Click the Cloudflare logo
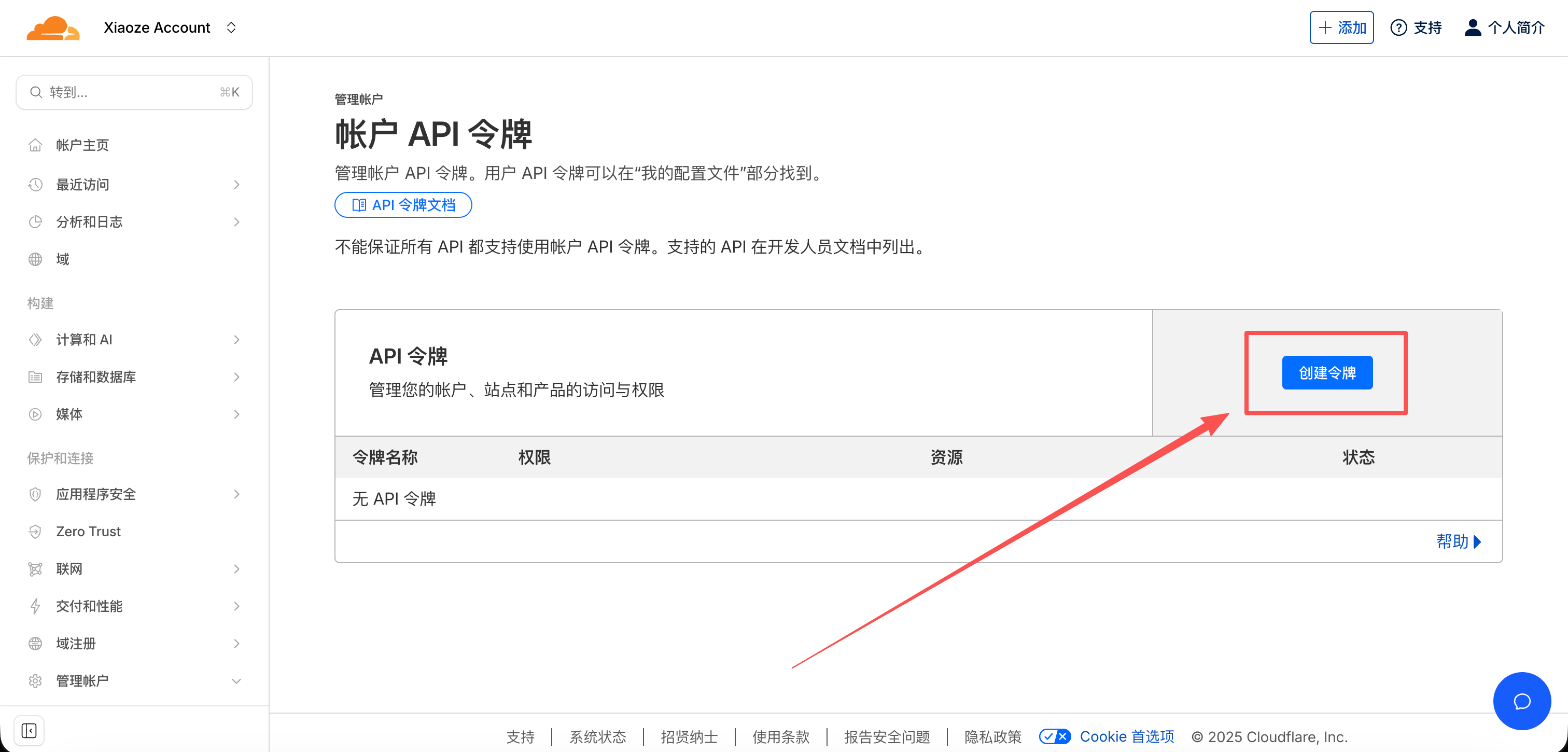 [x=53, y=27]
